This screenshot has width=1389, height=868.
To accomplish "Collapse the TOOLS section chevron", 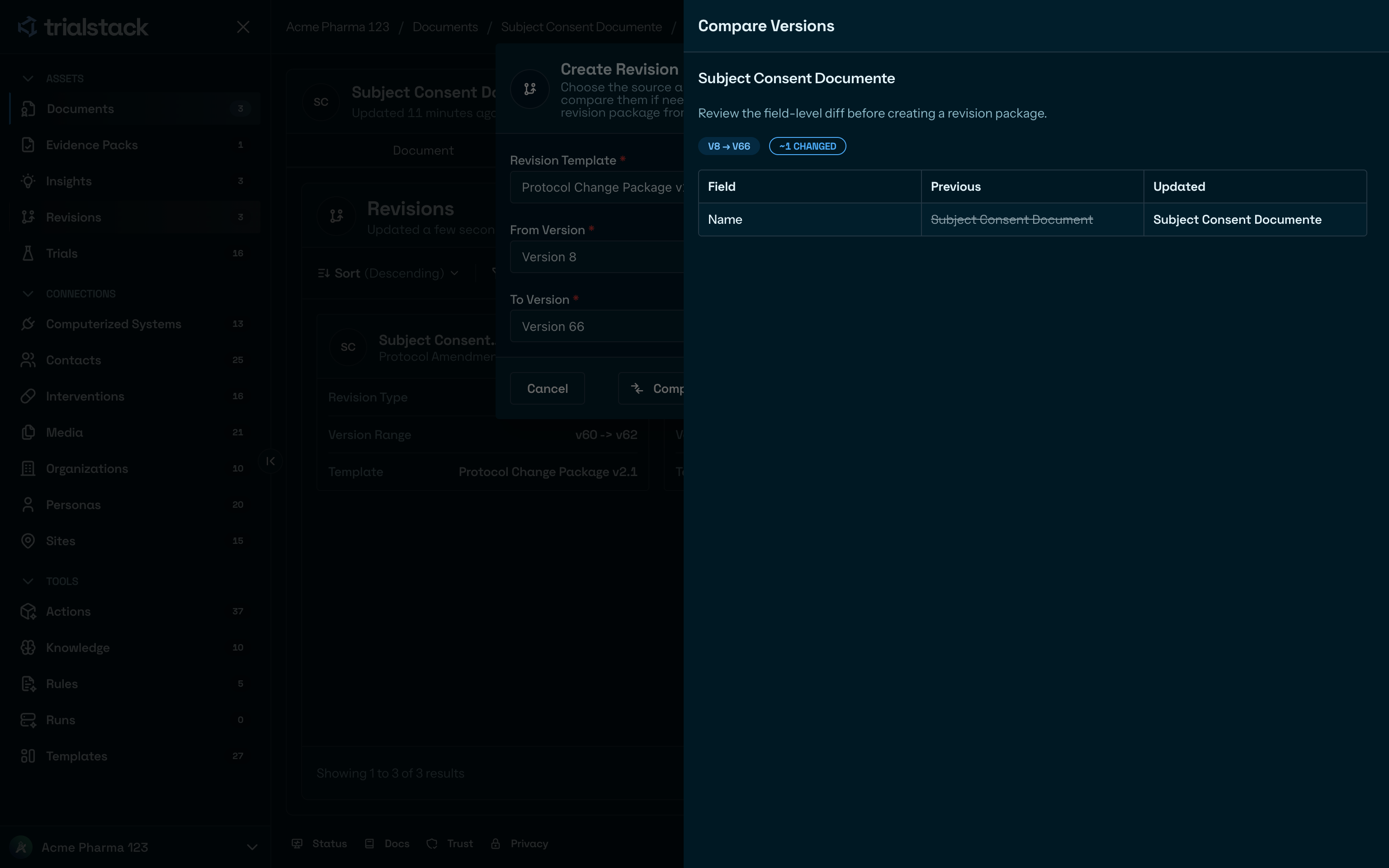I will (28, 581).
